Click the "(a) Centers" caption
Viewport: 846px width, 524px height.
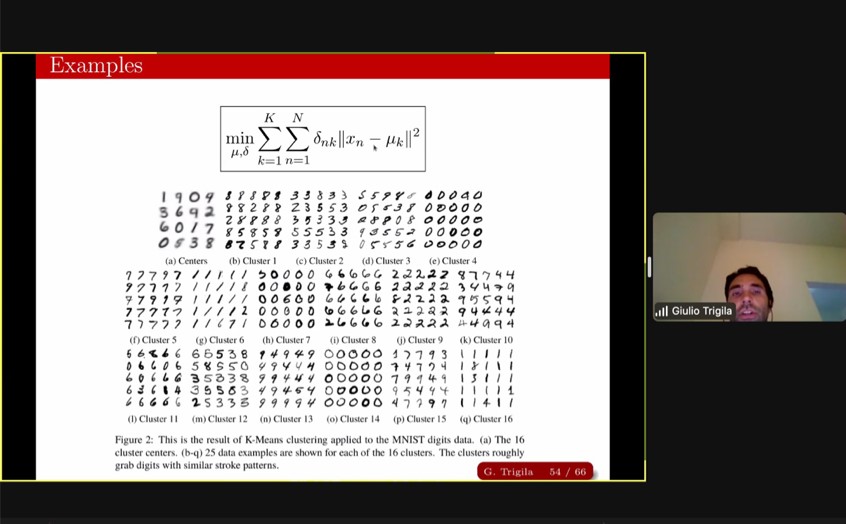pos(186,261)
